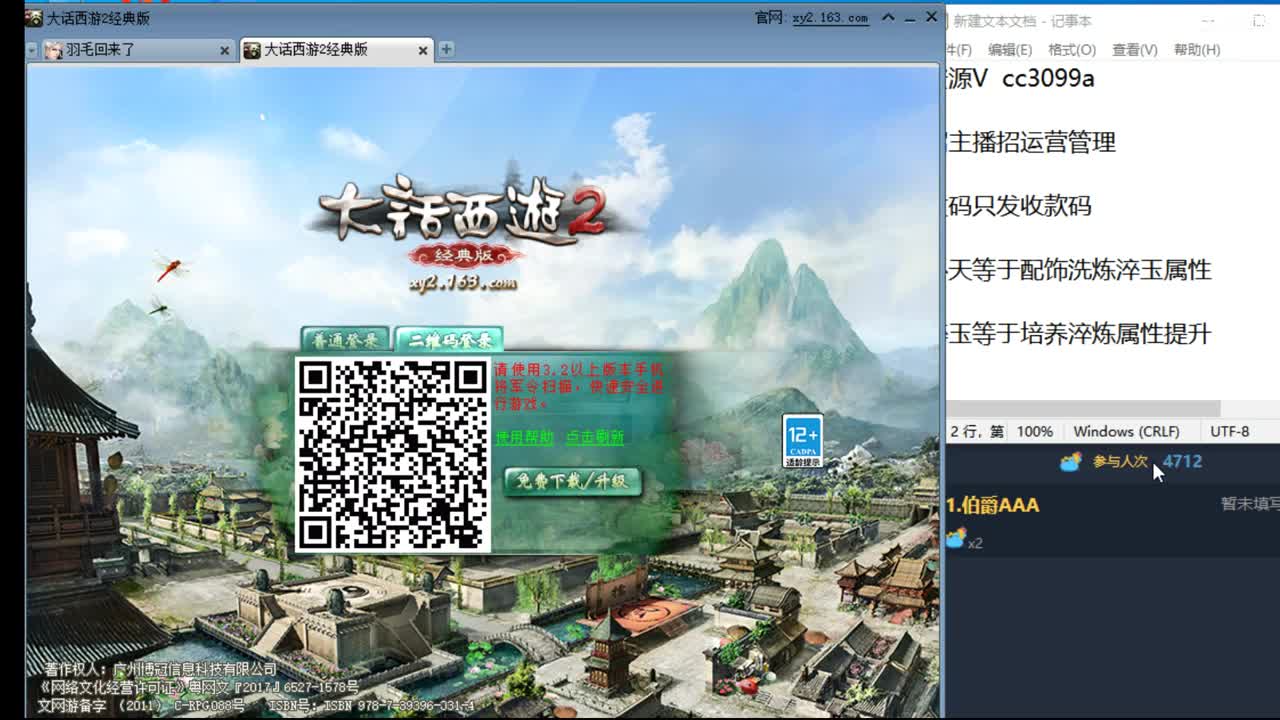Click the 12+ CADPA age rating badge
Screen dimensions: 1280x720
tap(802, 441)
